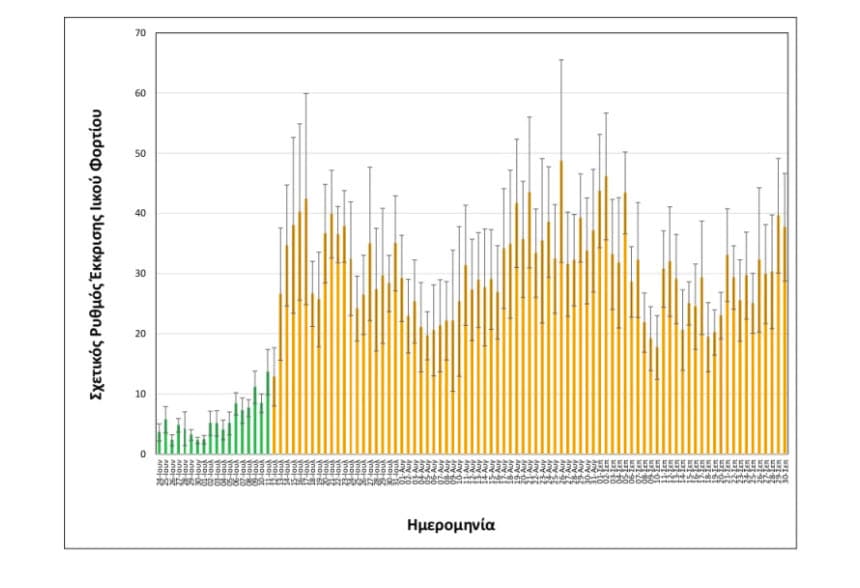Screen dimensions: 860x588
Task: Click the tallest orange bar in the chart
Action: 561,307
